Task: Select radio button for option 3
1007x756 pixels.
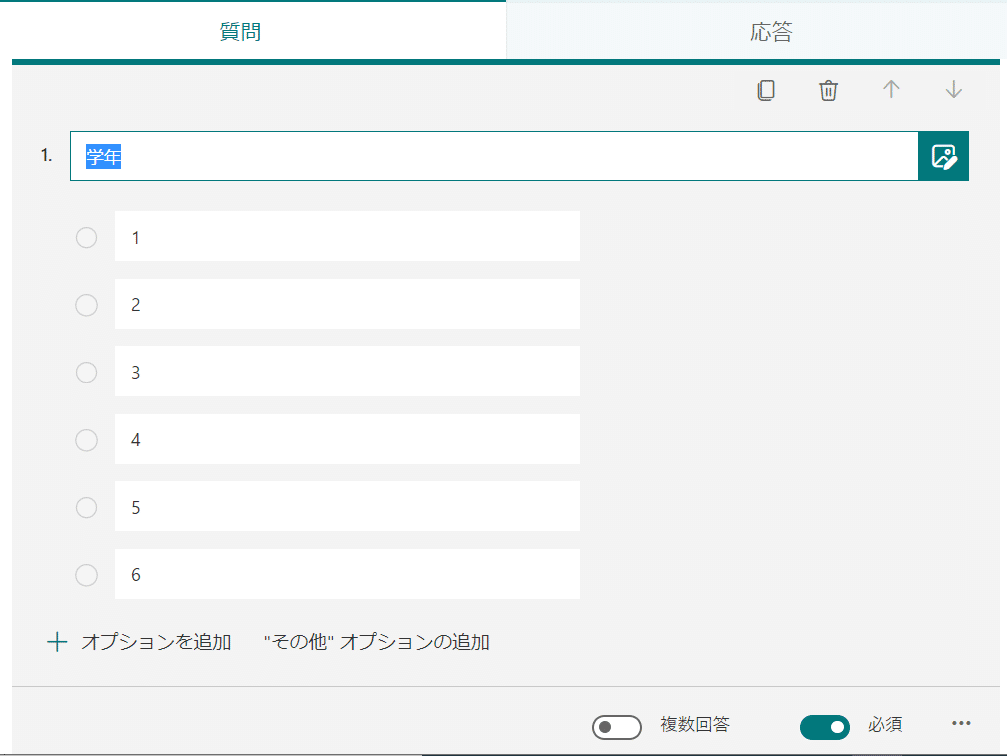Action: 86,372
